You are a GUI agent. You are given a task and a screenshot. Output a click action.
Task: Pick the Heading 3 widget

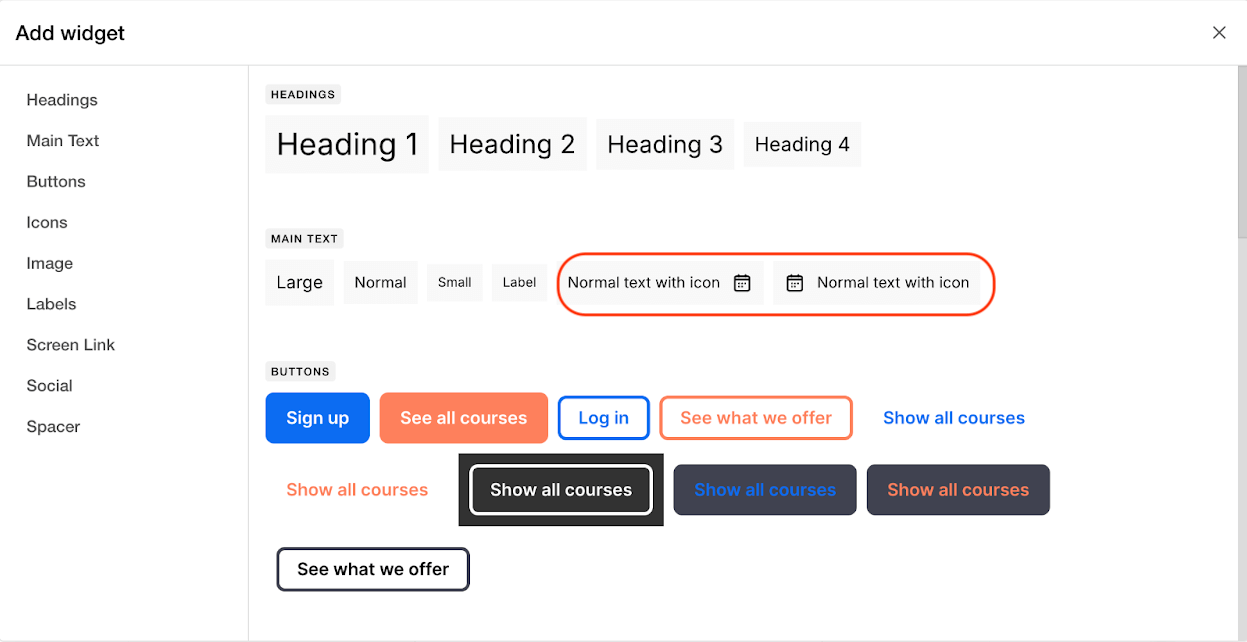(x=665, y=144)
